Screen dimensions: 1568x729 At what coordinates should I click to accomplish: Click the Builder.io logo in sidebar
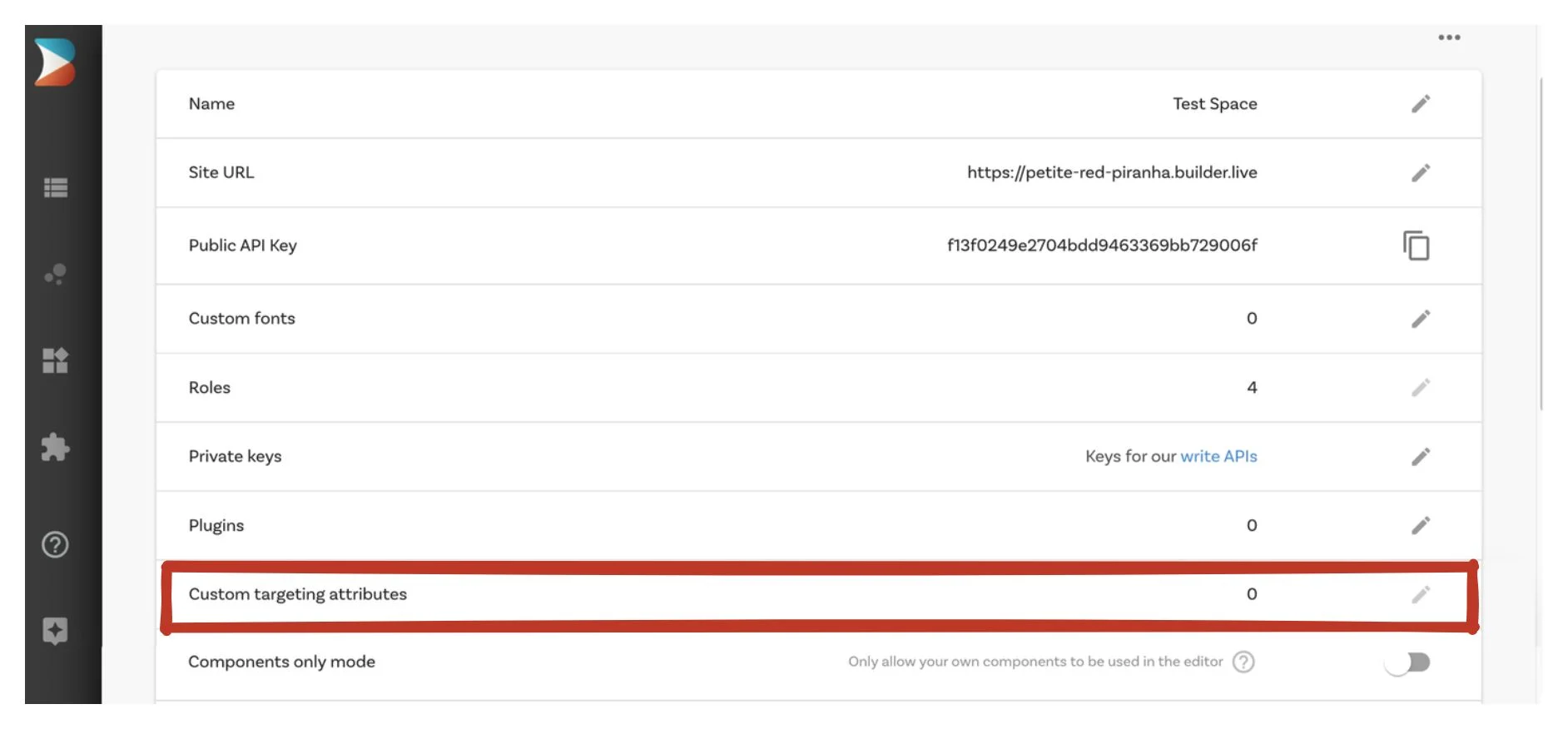pos(55,62)
